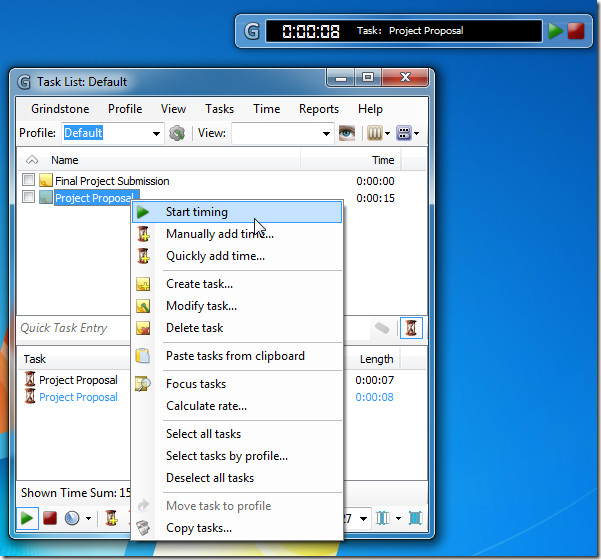Click the eye icon beside the View box
The image size is (601, 560).
pos(347,133)
